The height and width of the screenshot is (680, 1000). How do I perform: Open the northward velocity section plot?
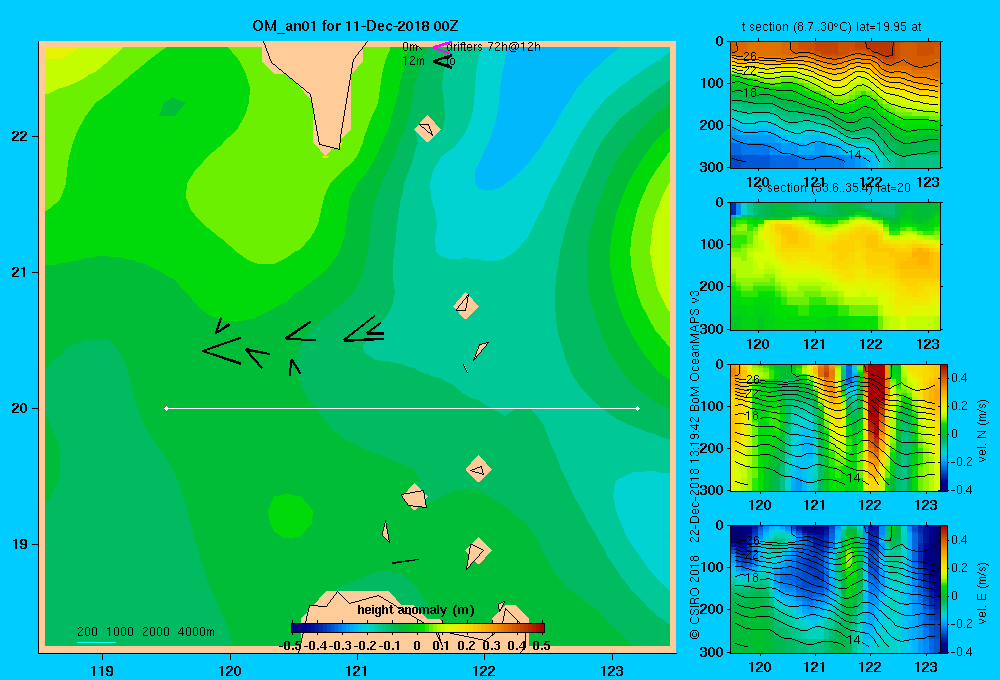click(x=835, y=427)
